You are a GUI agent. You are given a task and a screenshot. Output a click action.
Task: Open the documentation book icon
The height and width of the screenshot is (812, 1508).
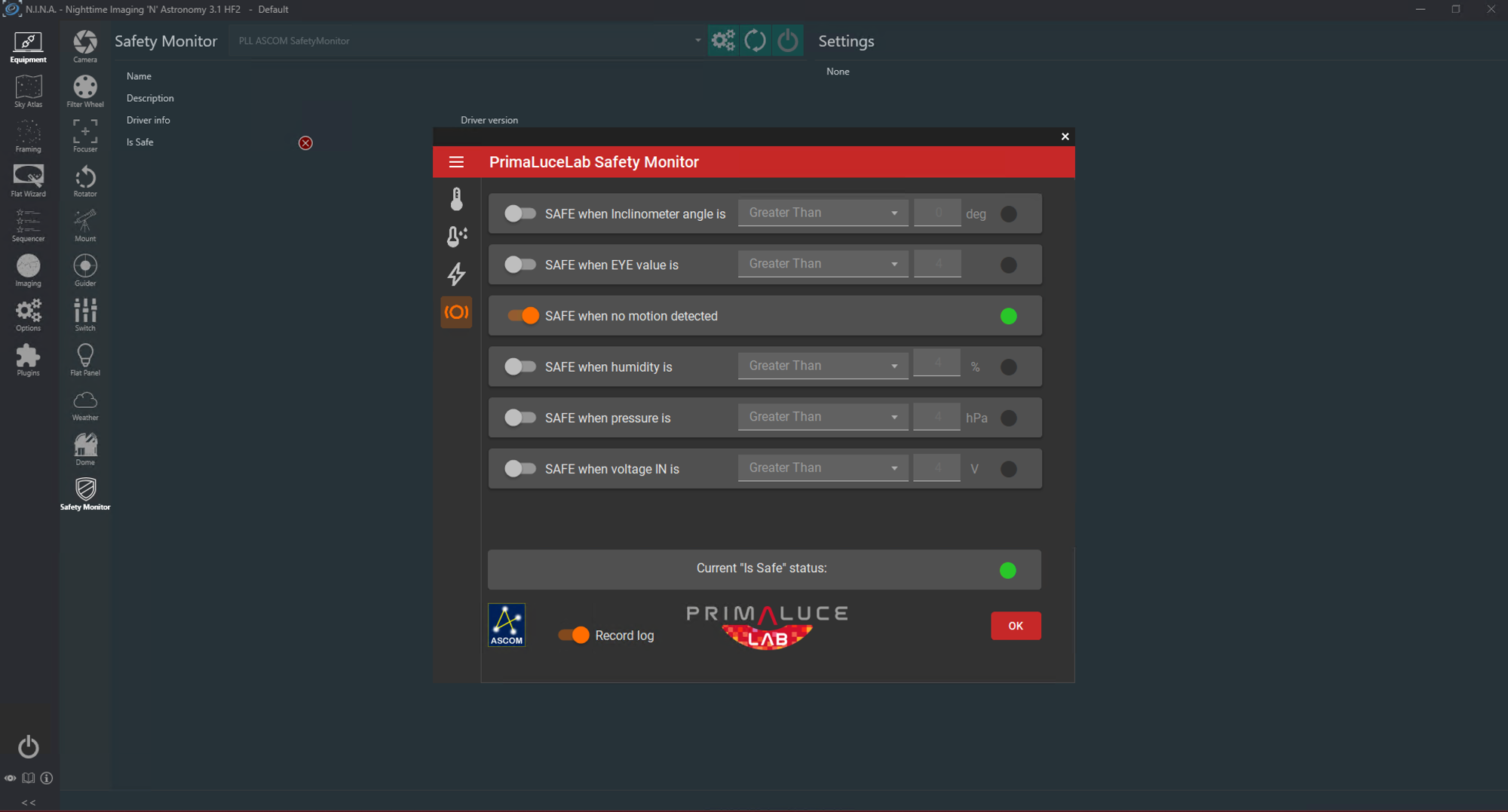coord(29,778)
